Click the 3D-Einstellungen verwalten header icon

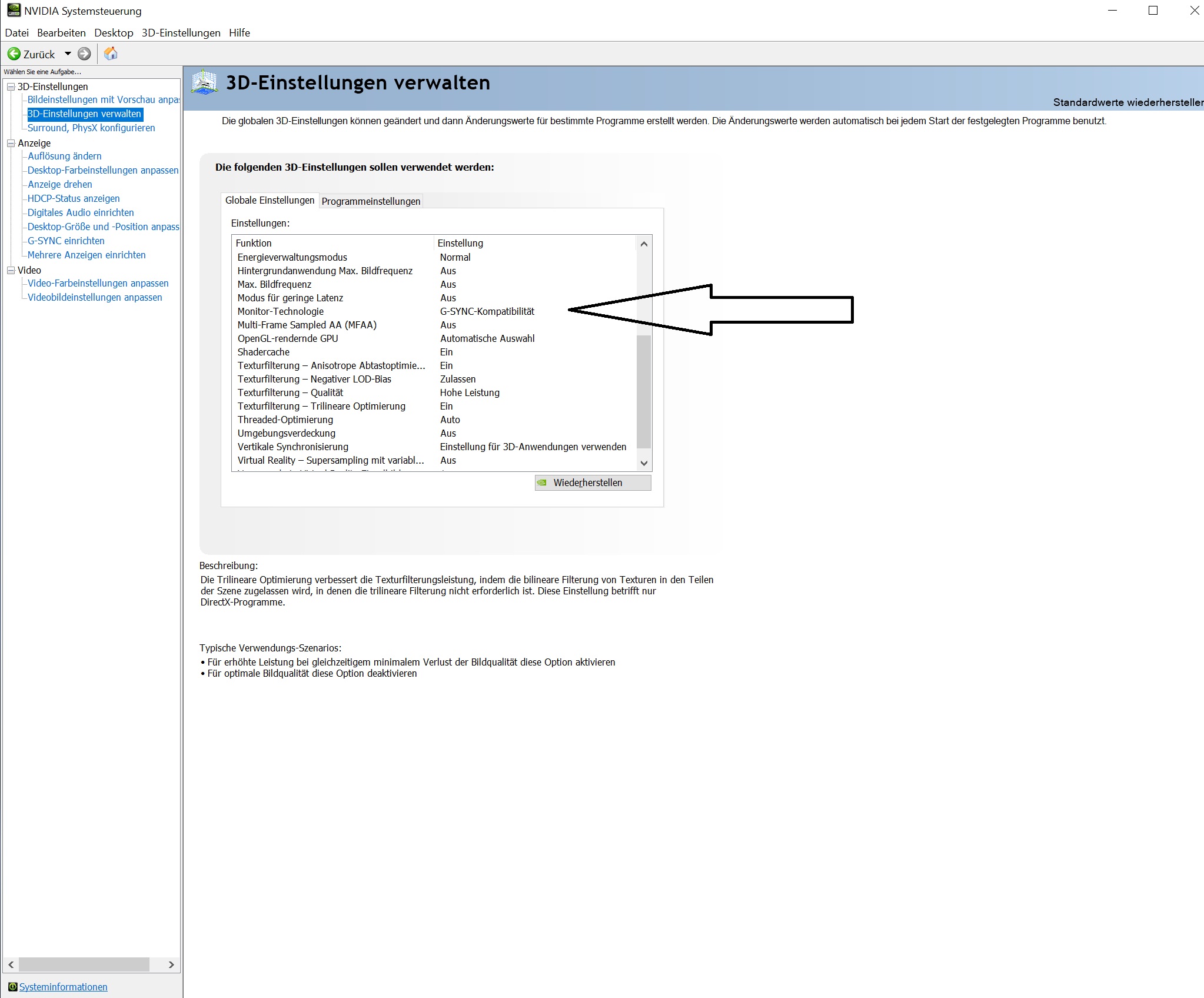point(205,83)
